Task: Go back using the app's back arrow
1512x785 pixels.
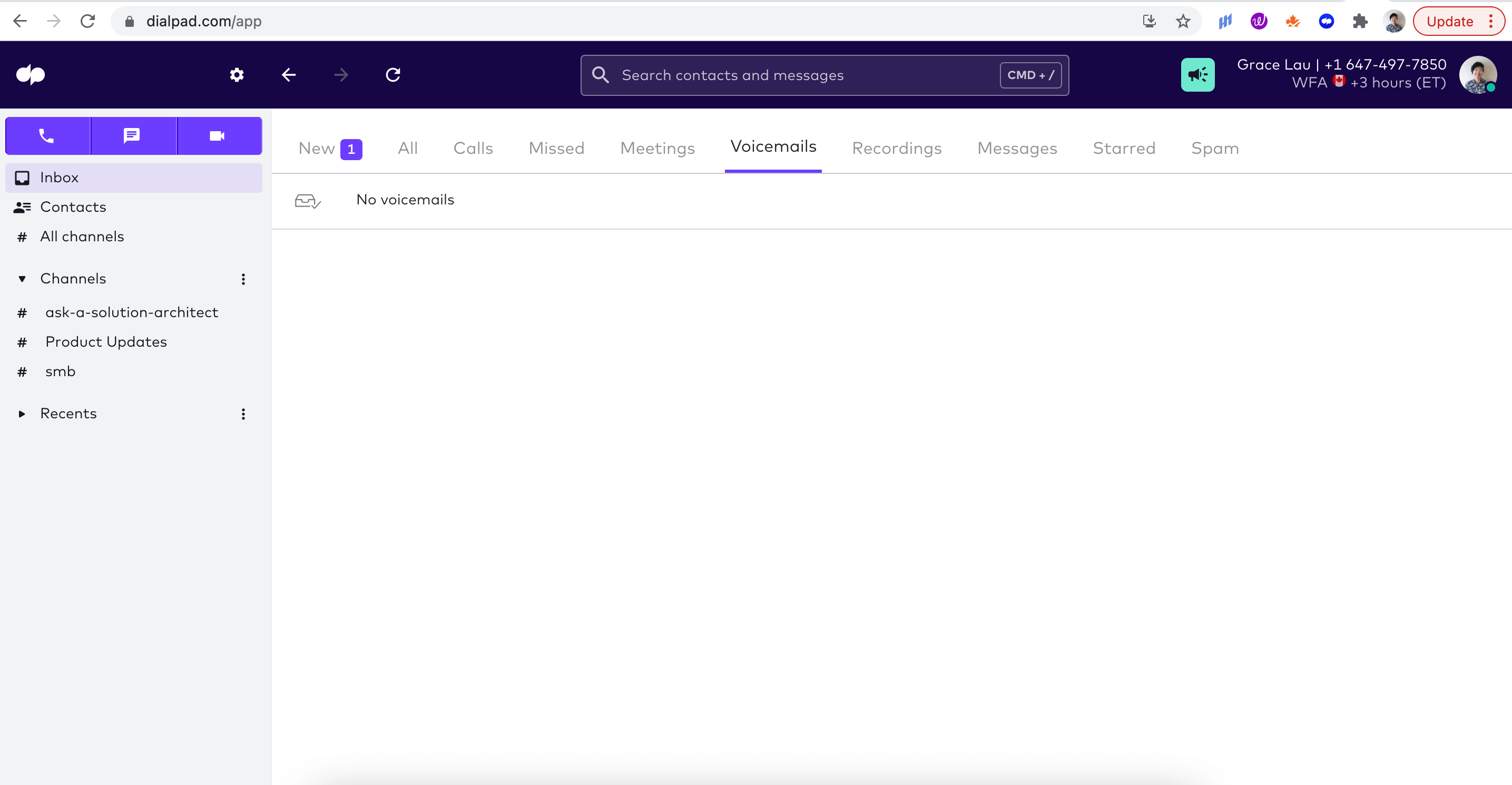Action: (289, 75)
